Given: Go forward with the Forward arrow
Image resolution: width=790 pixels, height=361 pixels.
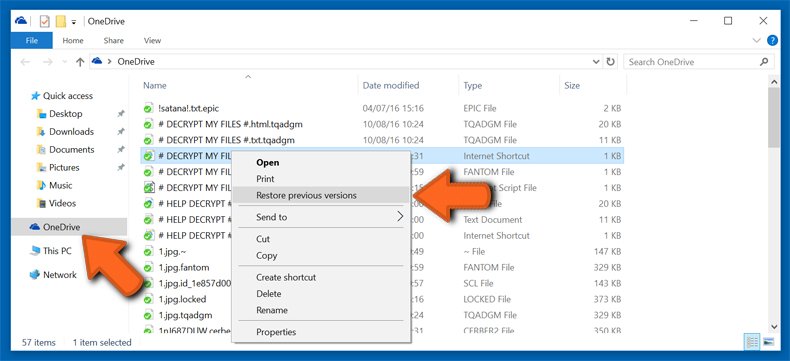Looking at the screenshot, I should 48,62.
